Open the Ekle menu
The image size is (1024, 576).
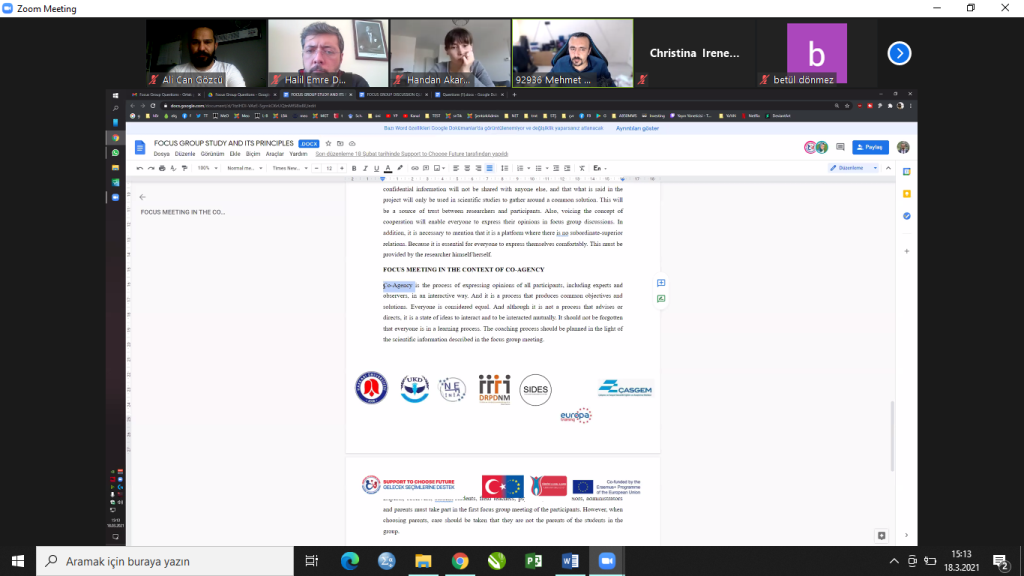click(234, 154)
